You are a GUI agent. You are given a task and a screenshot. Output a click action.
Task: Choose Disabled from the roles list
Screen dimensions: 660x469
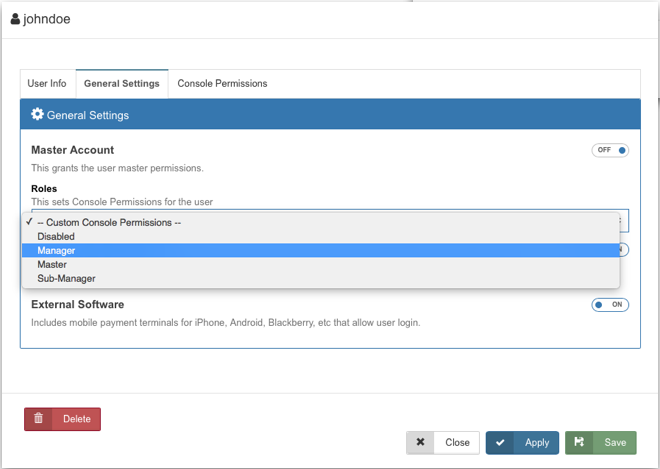click(x=56, y=236)
